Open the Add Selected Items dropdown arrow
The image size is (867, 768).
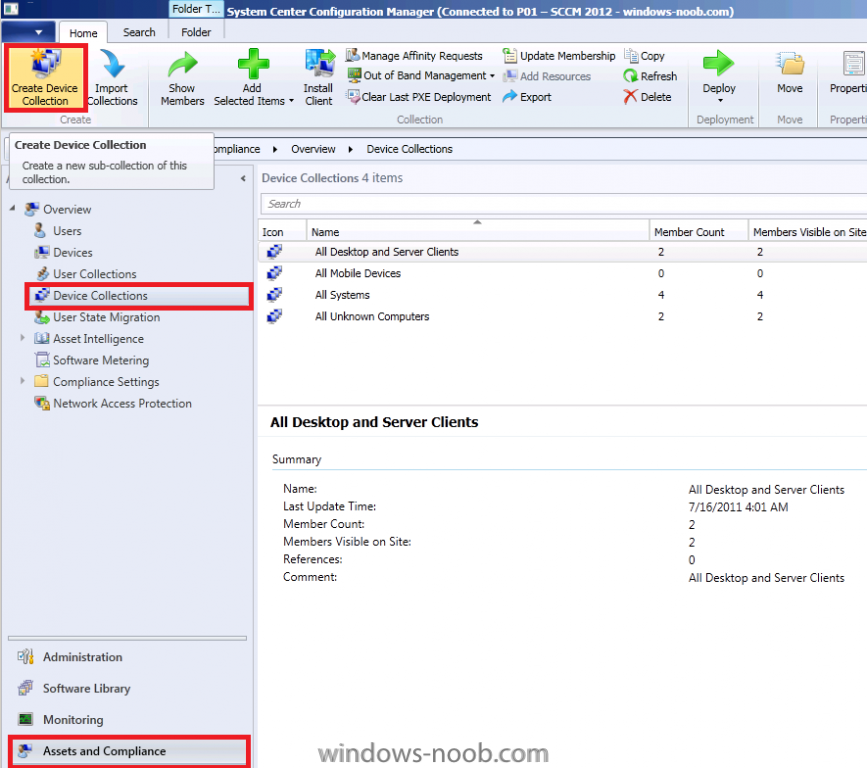(291, 101)
